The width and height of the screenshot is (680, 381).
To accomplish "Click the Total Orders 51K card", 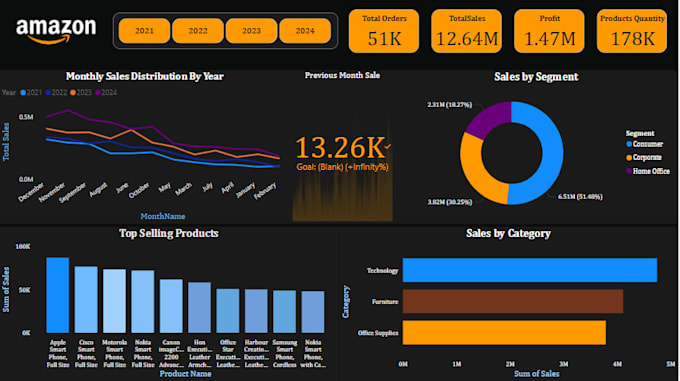I will (x=384, y=31).
